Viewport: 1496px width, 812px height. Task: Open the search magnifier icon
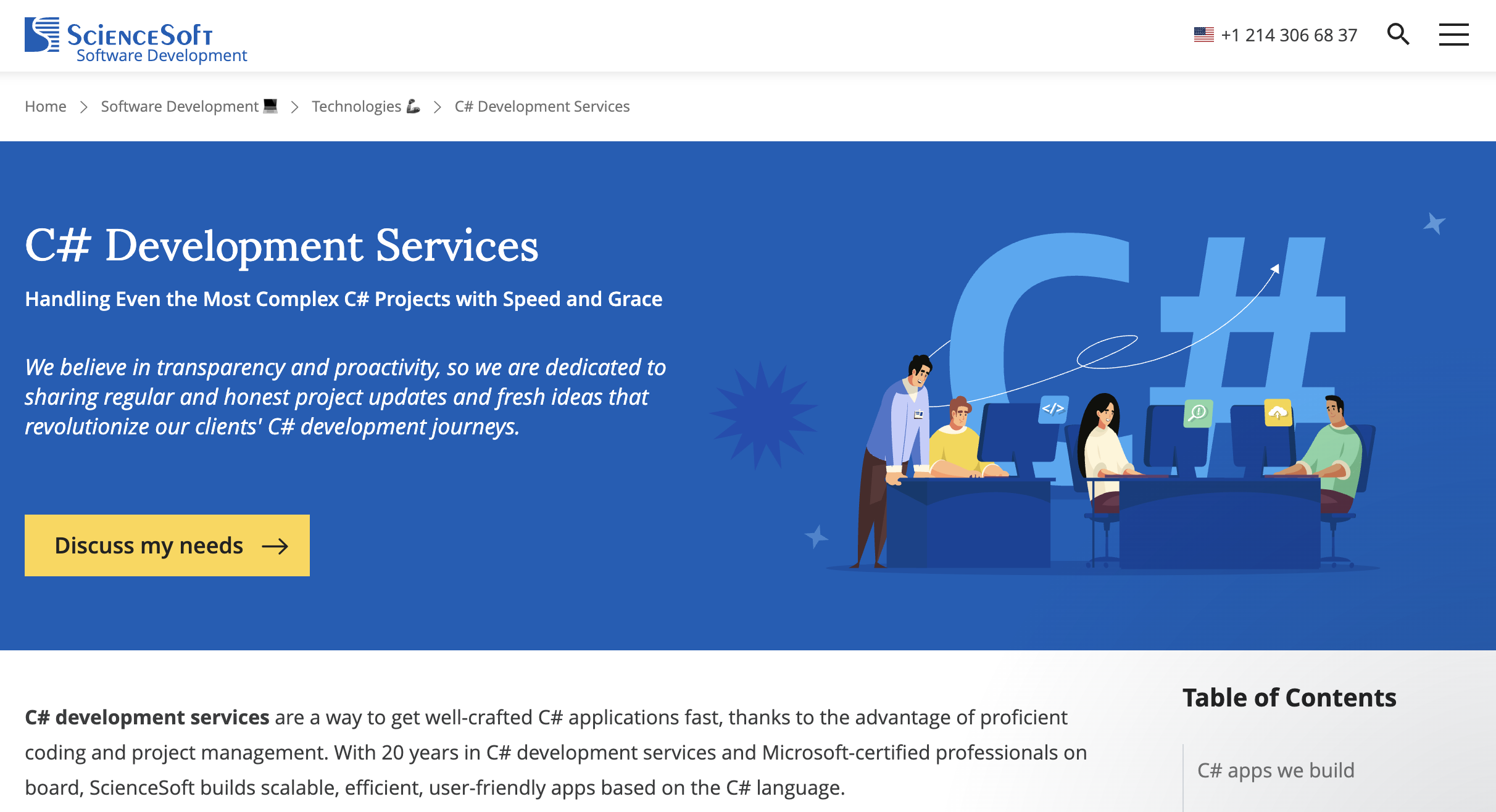(x=1398, y=35)
